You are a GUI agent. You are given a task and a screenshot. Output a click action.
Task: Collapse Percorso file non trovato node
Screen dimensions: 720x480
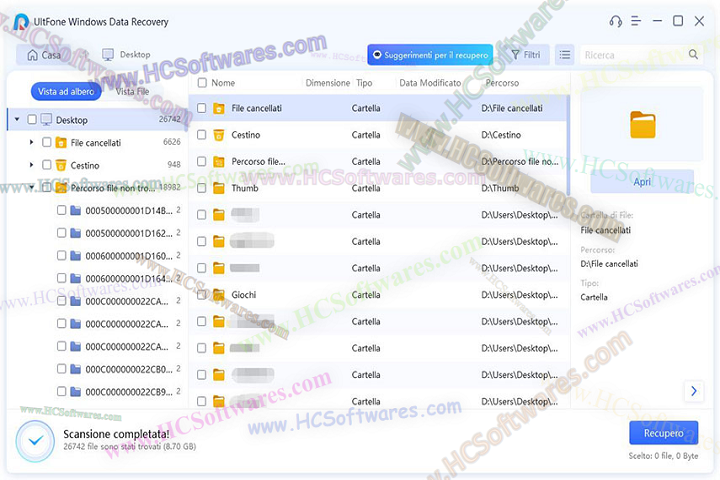(31, 187)
